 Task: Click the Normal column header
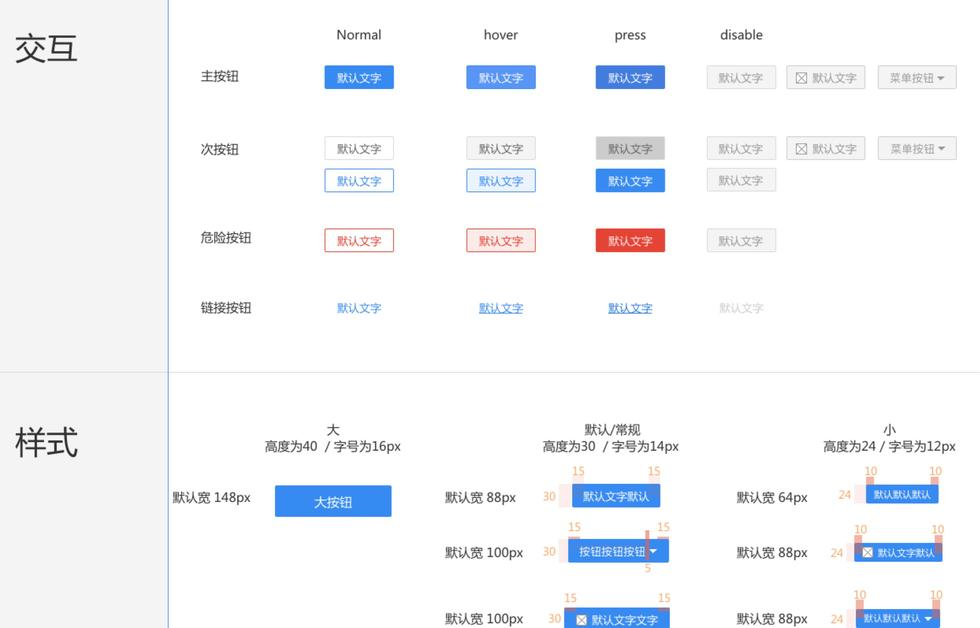click(359, 35)
